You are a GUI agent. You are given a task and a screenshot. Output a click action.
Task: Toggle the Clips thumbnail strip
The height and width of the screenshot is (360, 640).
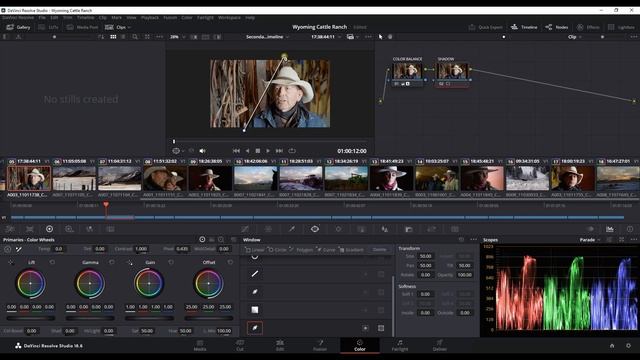[x=116, y=27]
